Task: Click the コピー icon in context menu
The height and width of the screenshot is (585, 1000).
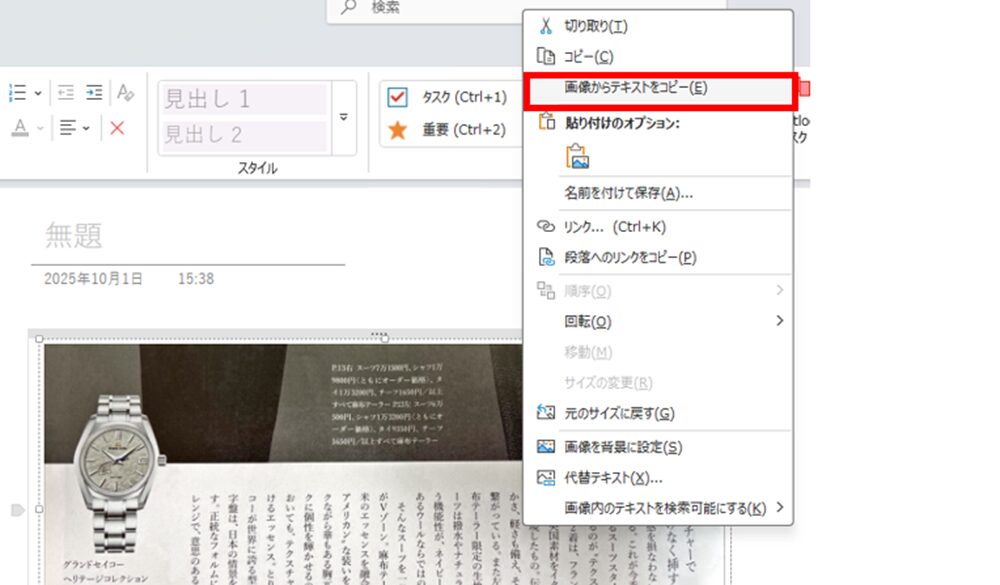Action: [546, 57]
